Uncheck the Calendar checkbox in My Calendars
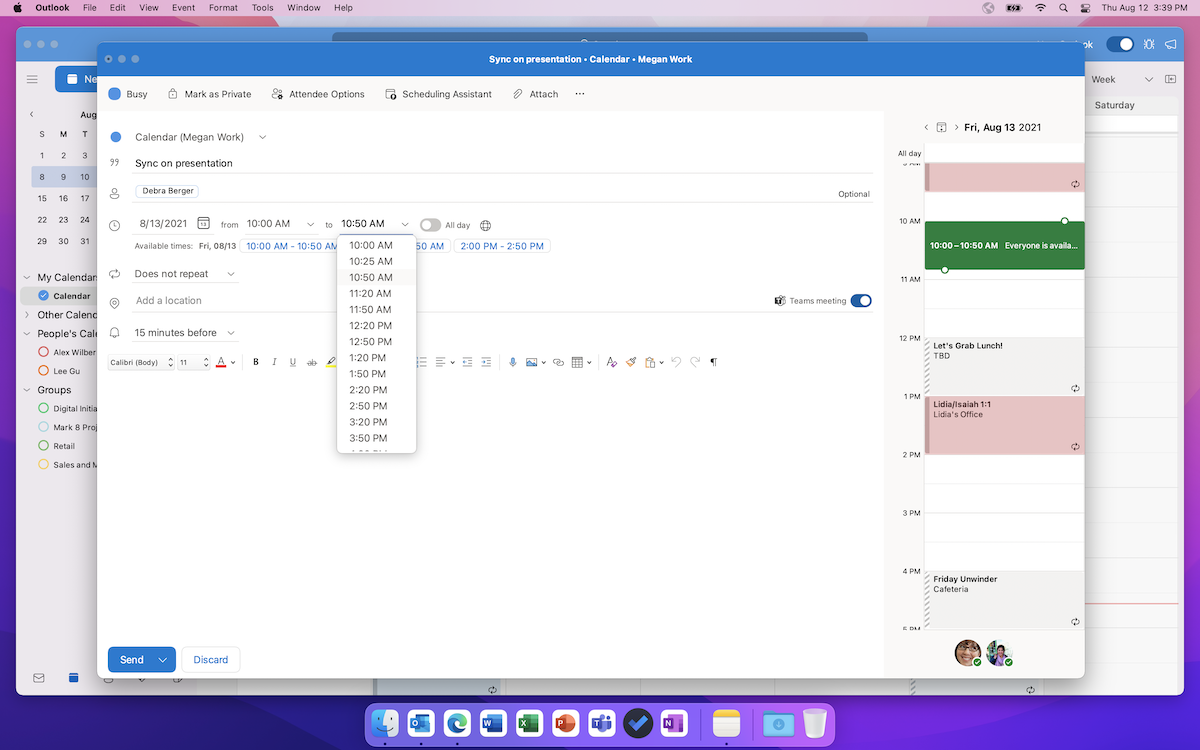 [x=43, y=296]
